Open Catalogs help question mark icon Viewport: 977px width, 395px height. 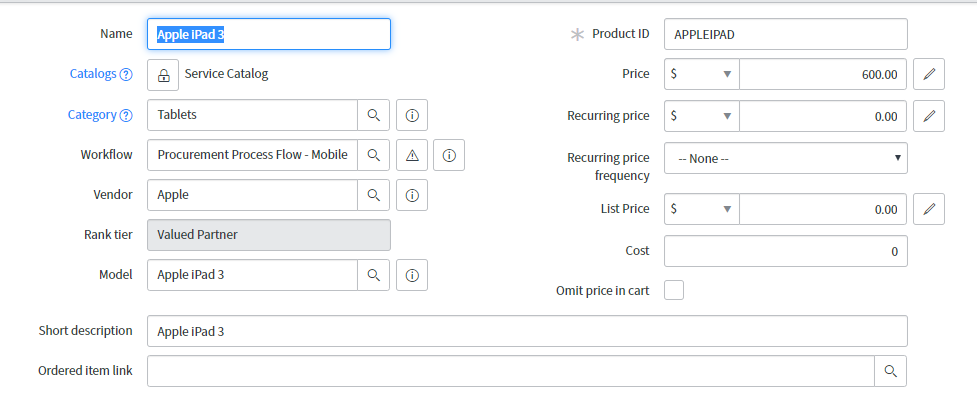(125, 75)
